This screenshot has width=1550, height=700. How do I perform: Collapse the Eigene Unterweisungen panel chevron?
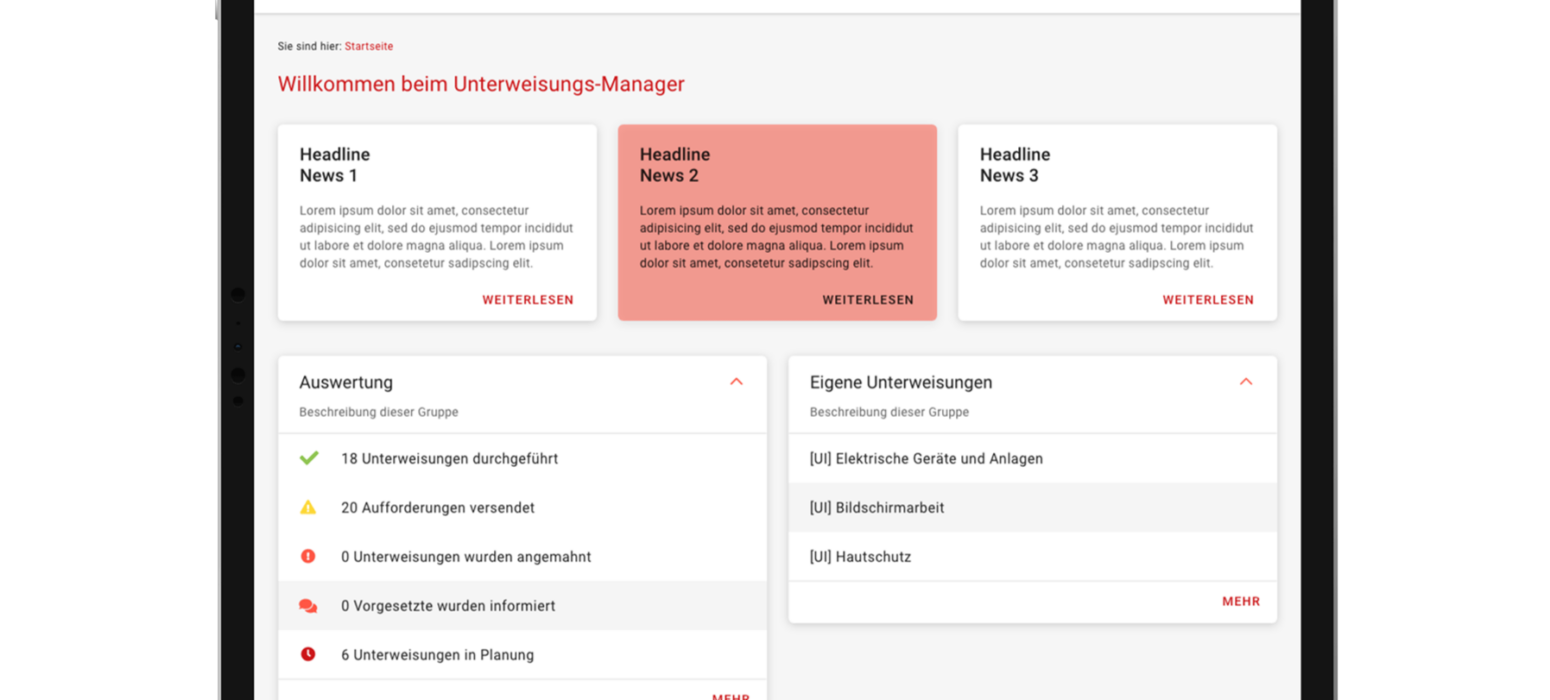[1246, 381]
